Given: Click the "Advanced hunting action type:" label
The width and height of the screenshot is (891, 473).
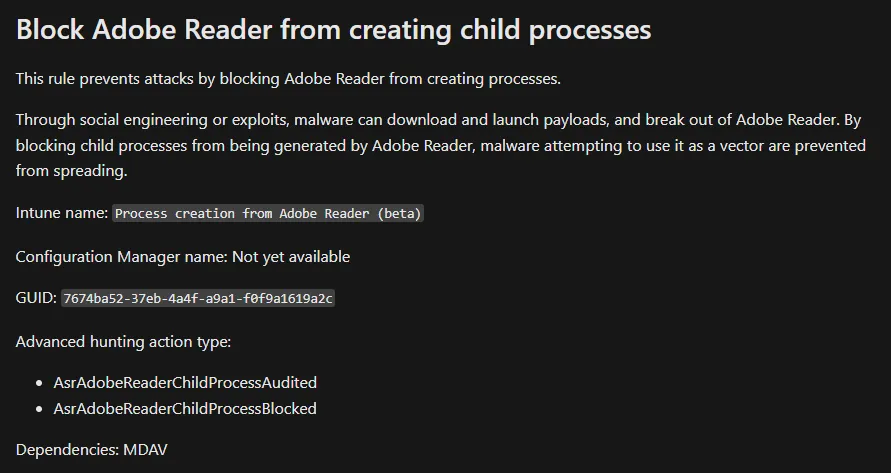Looking at the screenshot, I should click(123, 341).
